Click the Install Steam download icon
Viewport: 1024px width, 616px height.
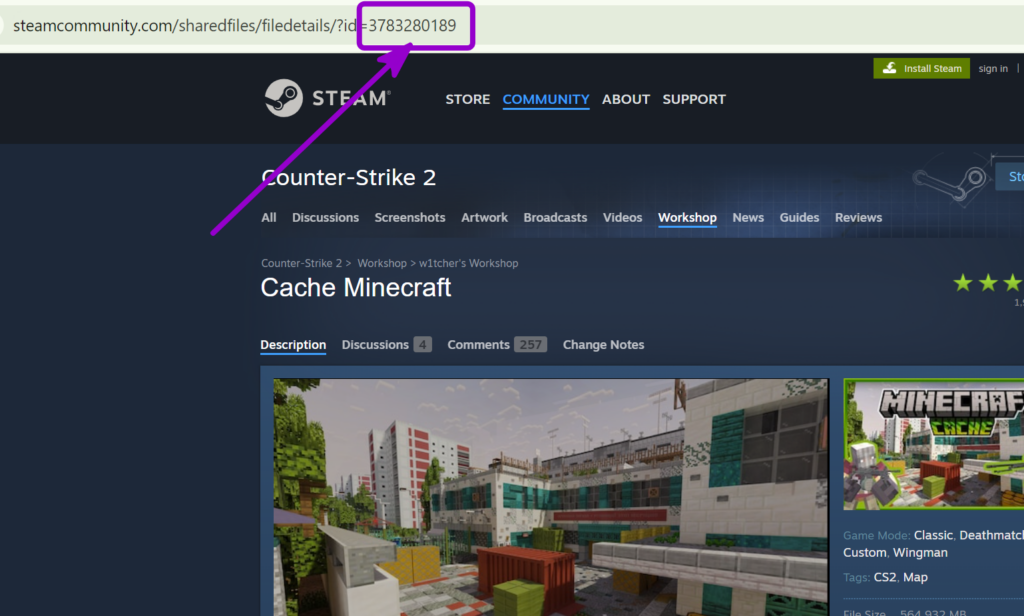click(889, 68)
